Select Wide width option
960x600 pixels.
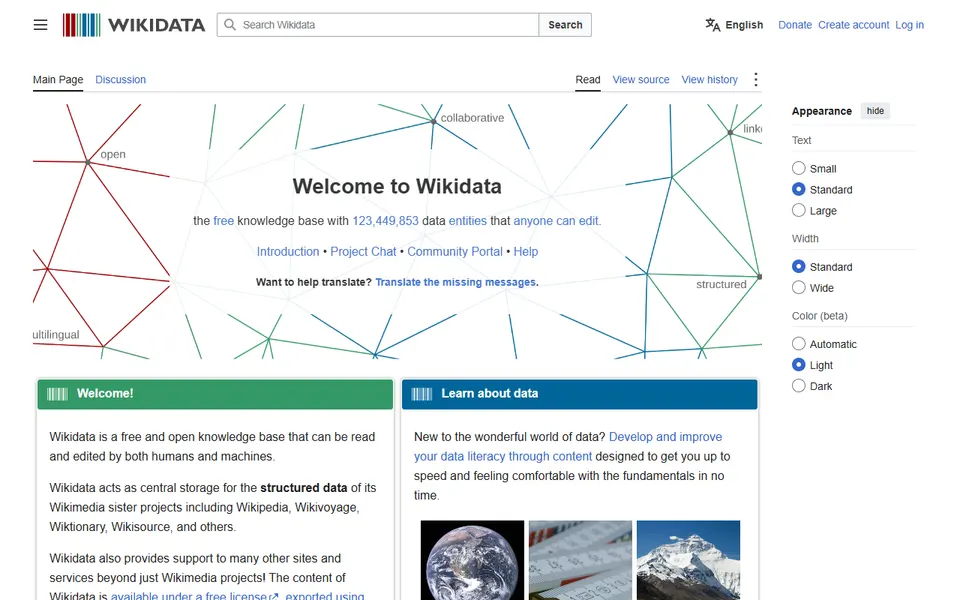(798, 287)
